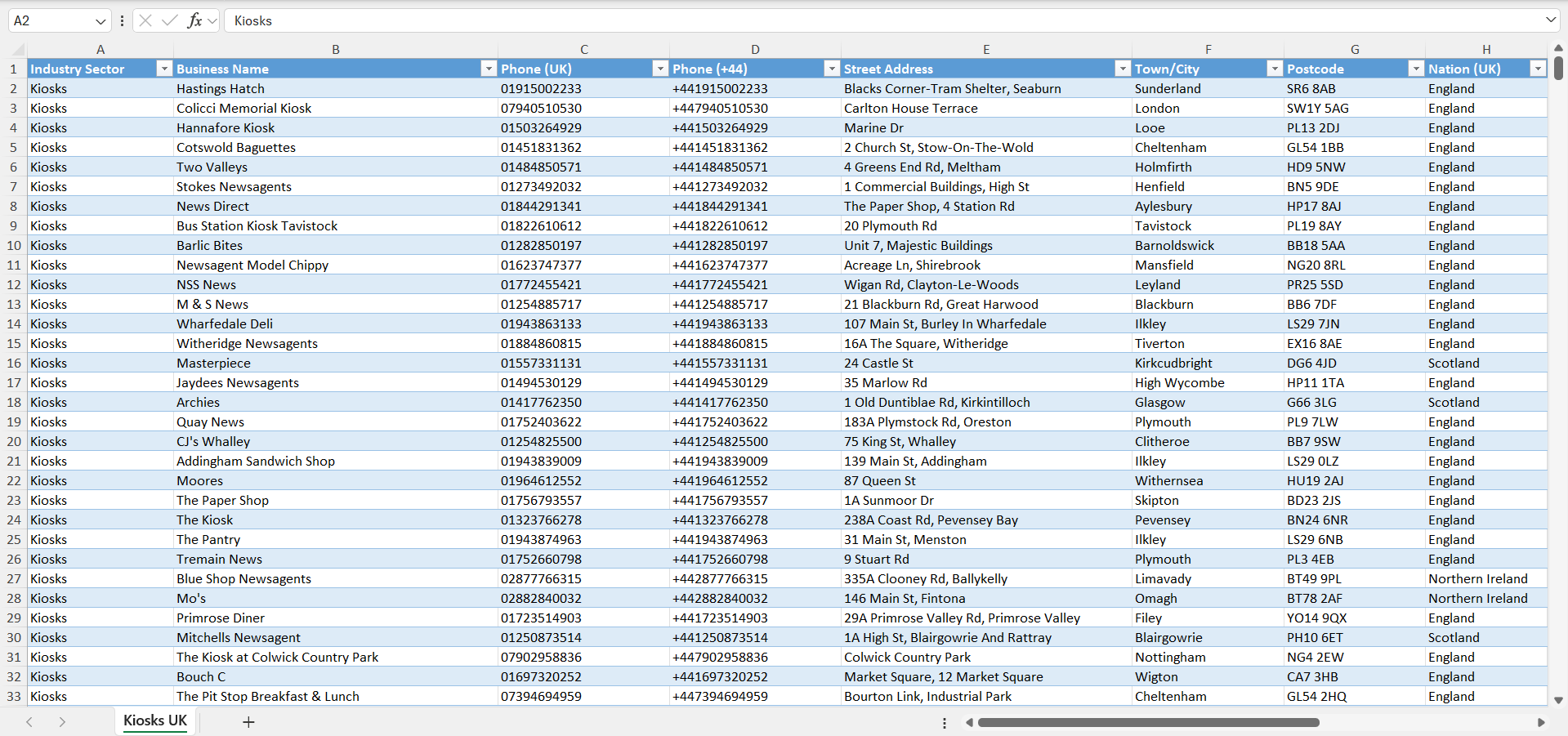Select the Kiosks UK sheet tab
The width and height of the screenshot is (1568, 736).
[x=155, y=720]
